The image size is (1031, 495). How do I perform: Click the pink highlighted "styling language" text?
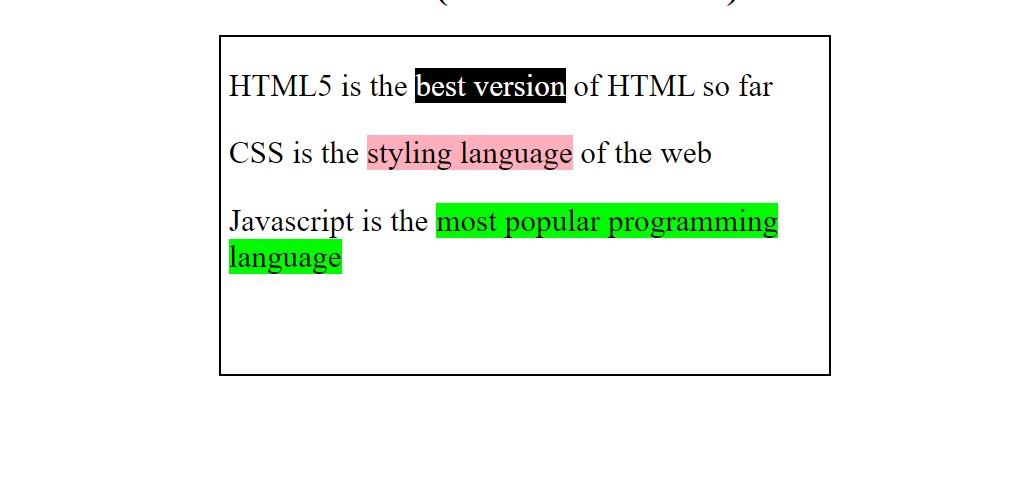point(469,153)
